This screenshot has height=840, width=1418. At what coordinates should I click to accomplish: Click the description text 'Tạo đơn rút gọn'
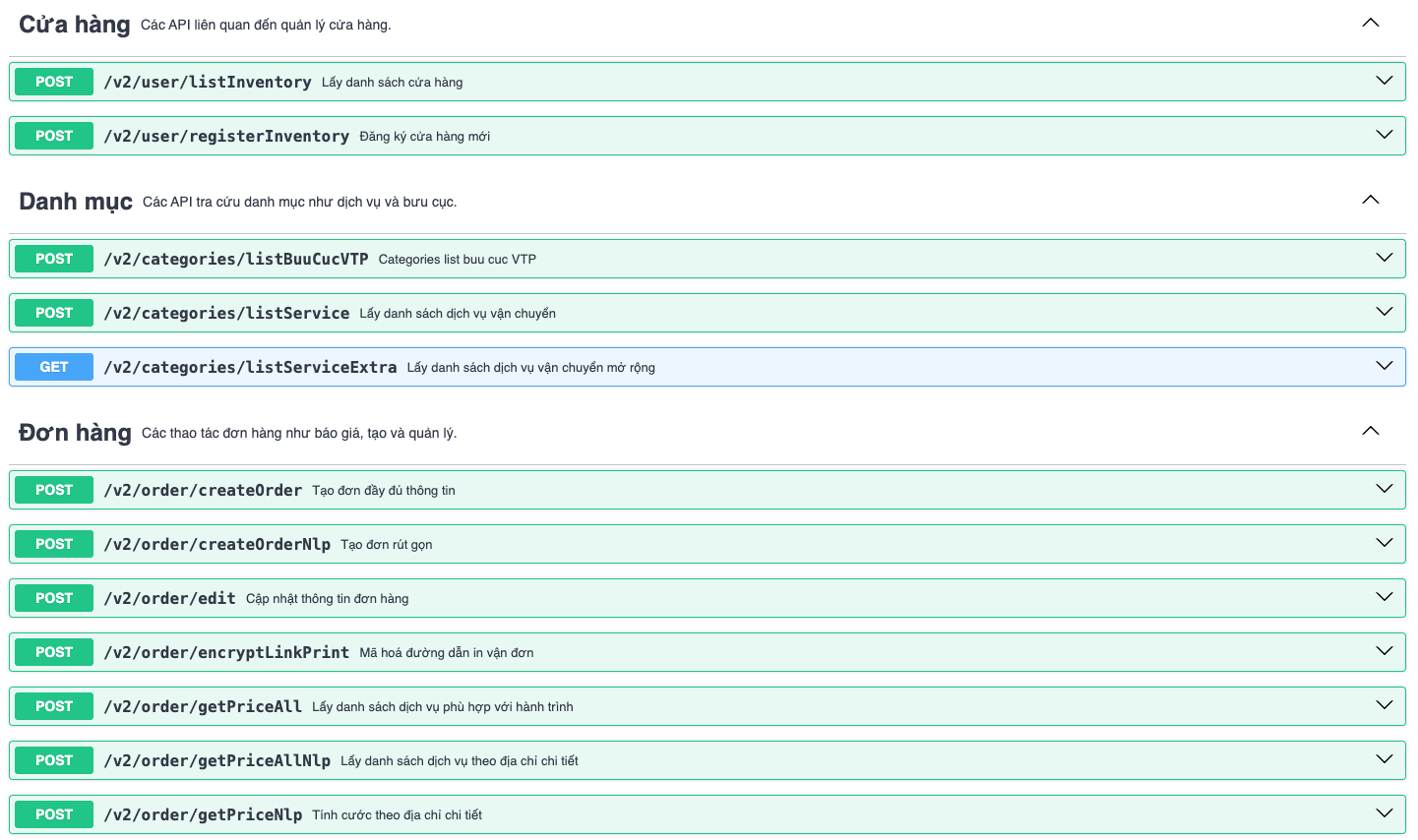point(385,543)
